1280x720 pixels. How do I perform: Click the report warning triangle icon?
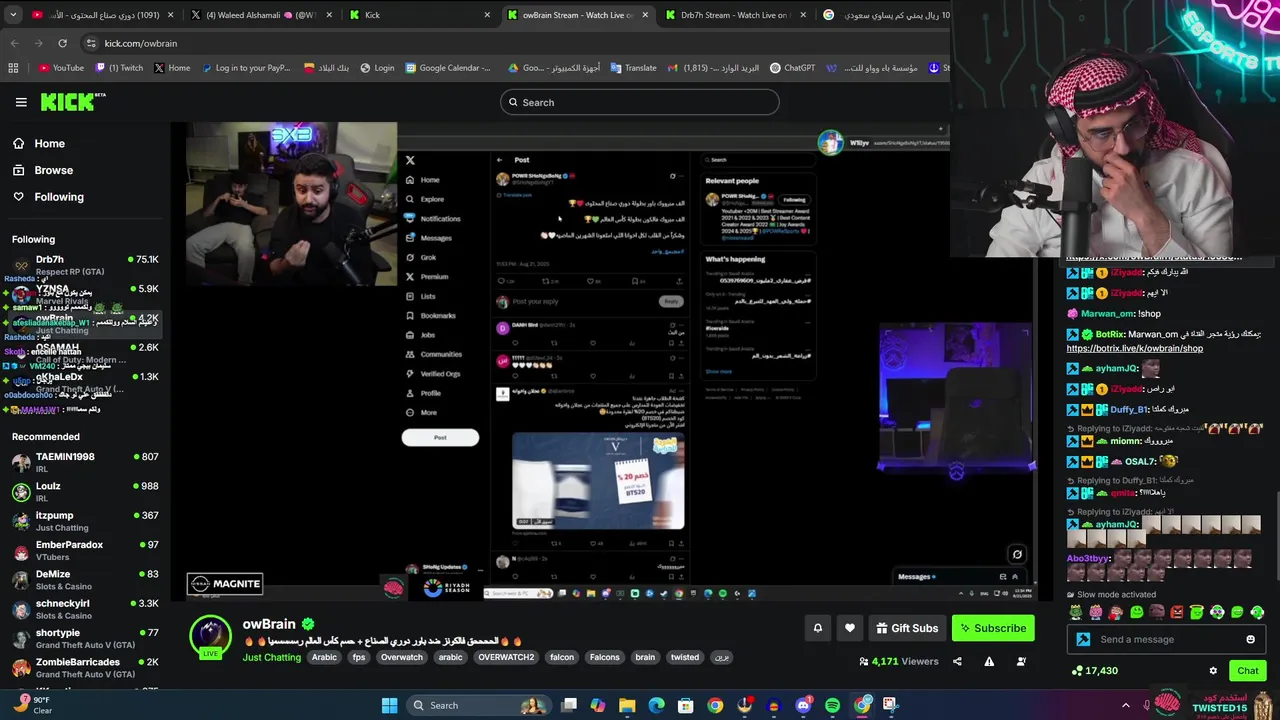pos(989,661)
